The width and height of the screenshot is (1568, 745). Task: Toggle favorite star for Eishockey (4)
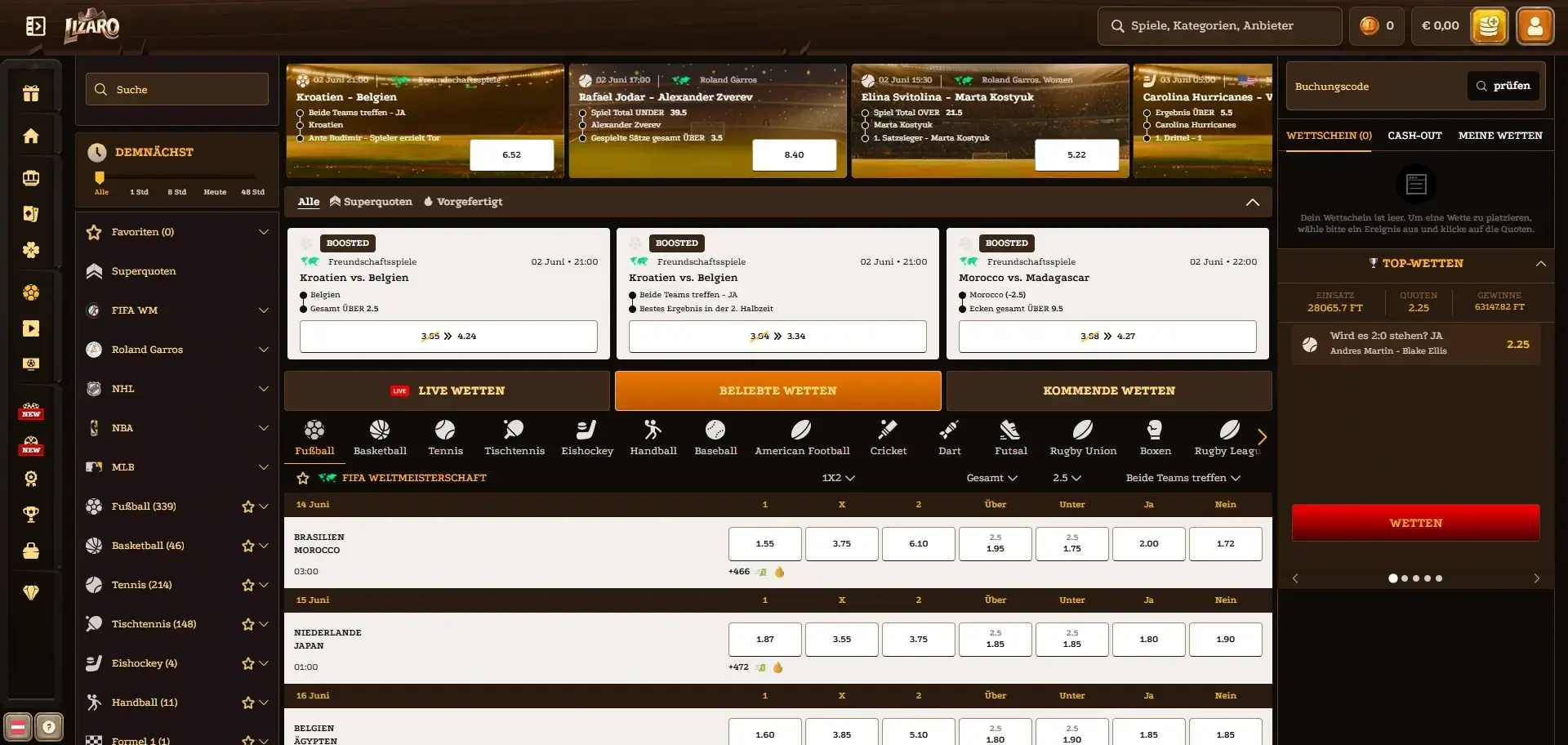[x=248, y=663]
